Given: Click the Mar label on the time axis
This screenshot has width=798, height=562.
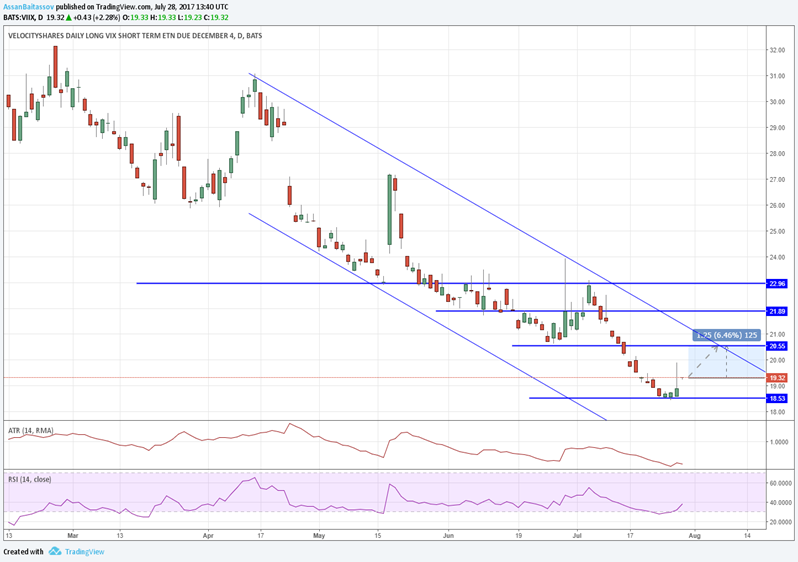Looking at the screenshot, I should coord(73,536).
